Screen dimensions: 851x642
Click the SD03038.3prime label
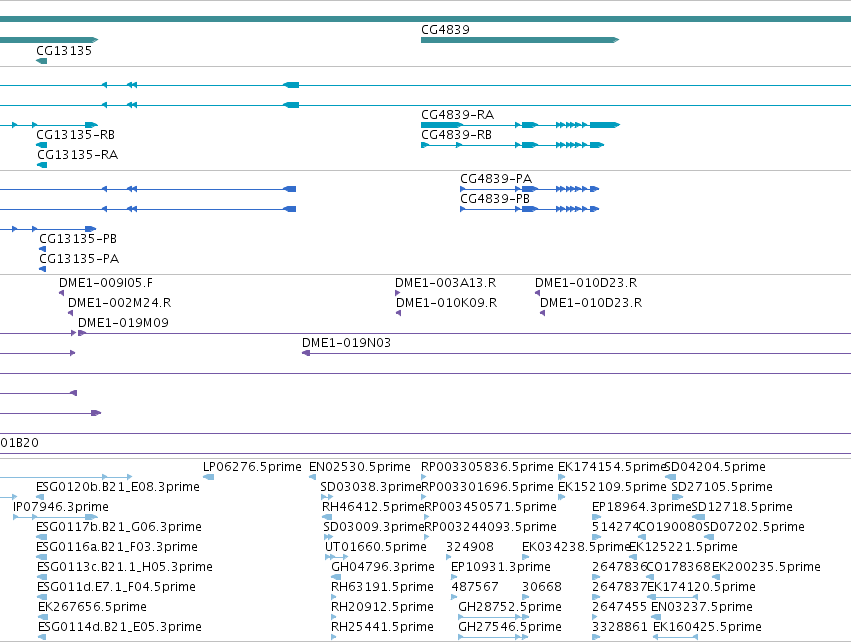(x=371, y=487)
